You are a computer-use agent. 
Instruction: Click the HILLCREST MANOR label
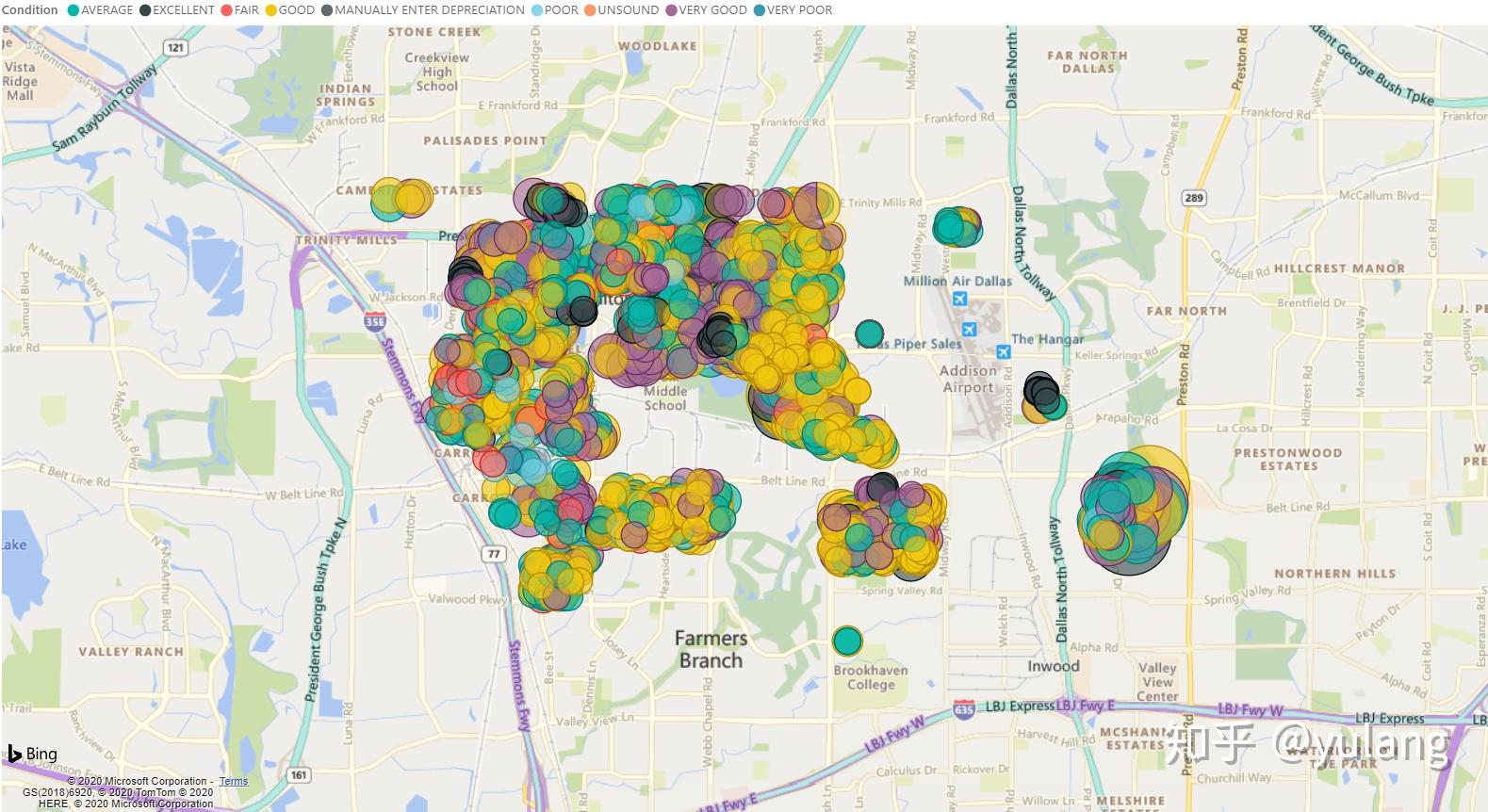[1339, 268]
